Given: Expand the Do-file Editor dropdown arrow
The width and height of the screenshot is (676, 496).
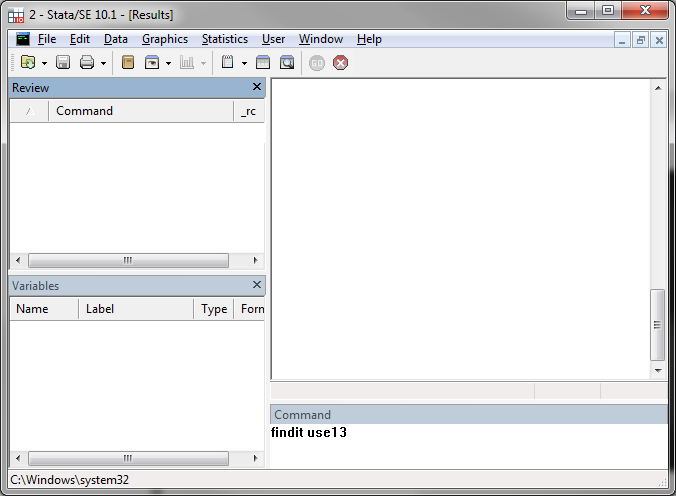Looking at the screenshot, I should [x=244, y=63].
